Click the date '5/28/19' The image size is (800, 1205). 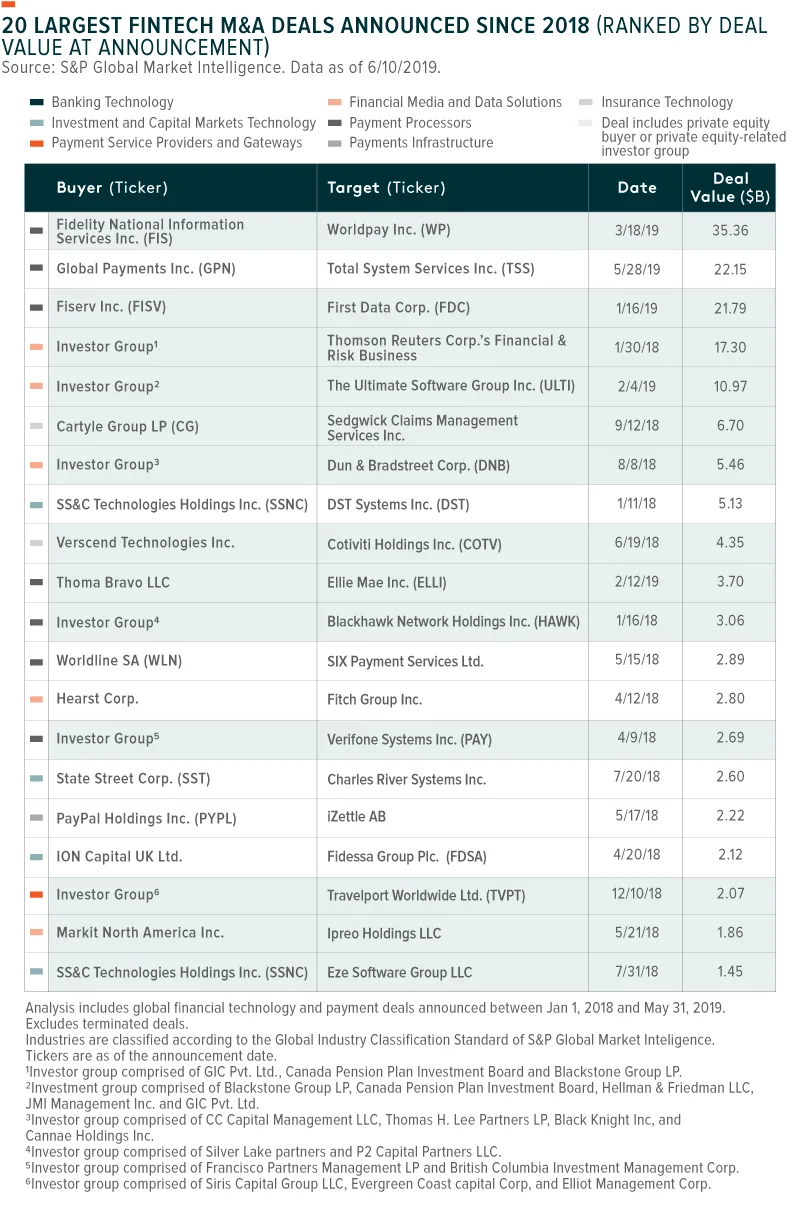click(x=637, y=269)
